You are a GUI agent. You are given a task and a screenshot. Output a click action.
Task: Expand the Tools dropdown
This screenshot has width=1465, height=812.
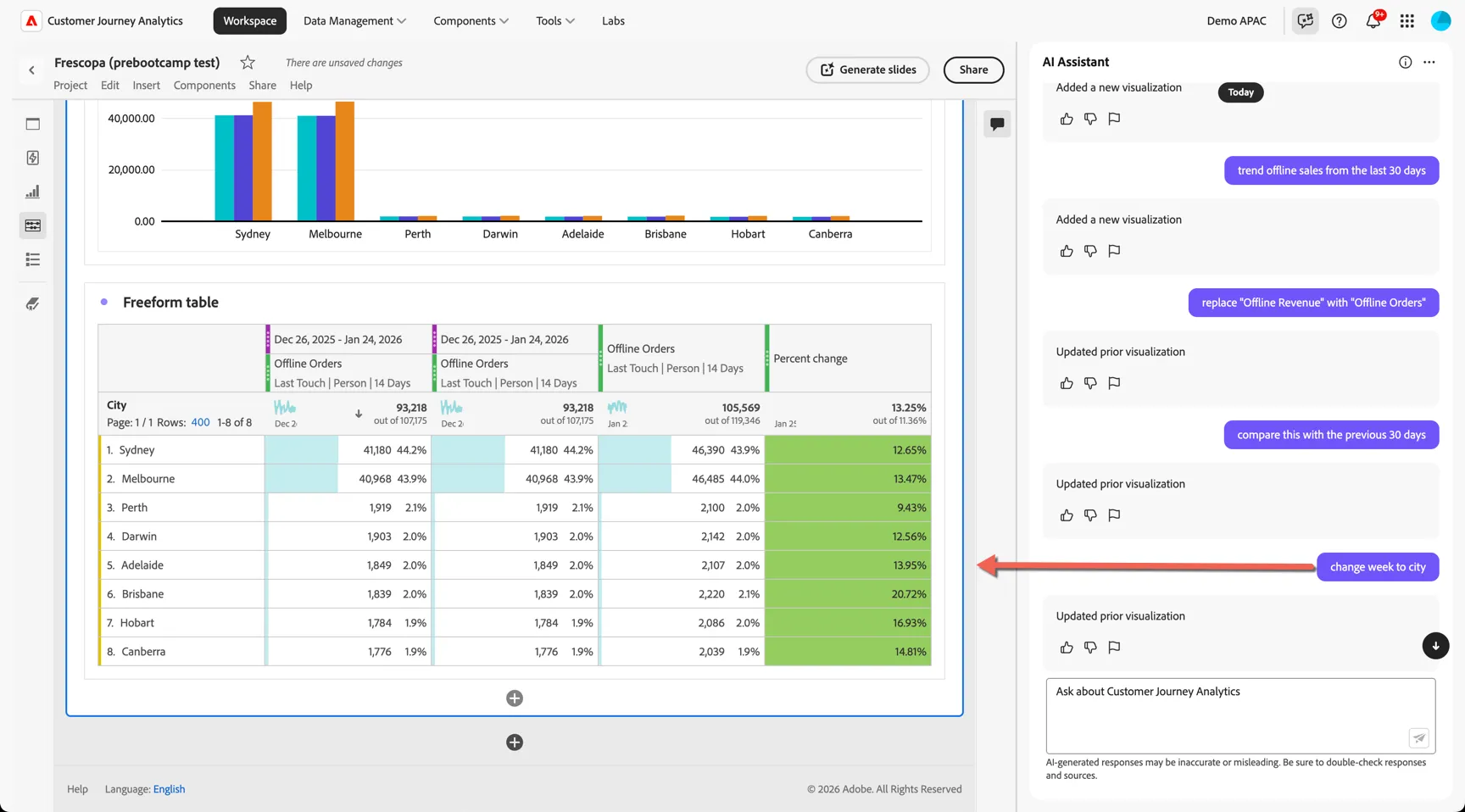[x=555, y=20]
